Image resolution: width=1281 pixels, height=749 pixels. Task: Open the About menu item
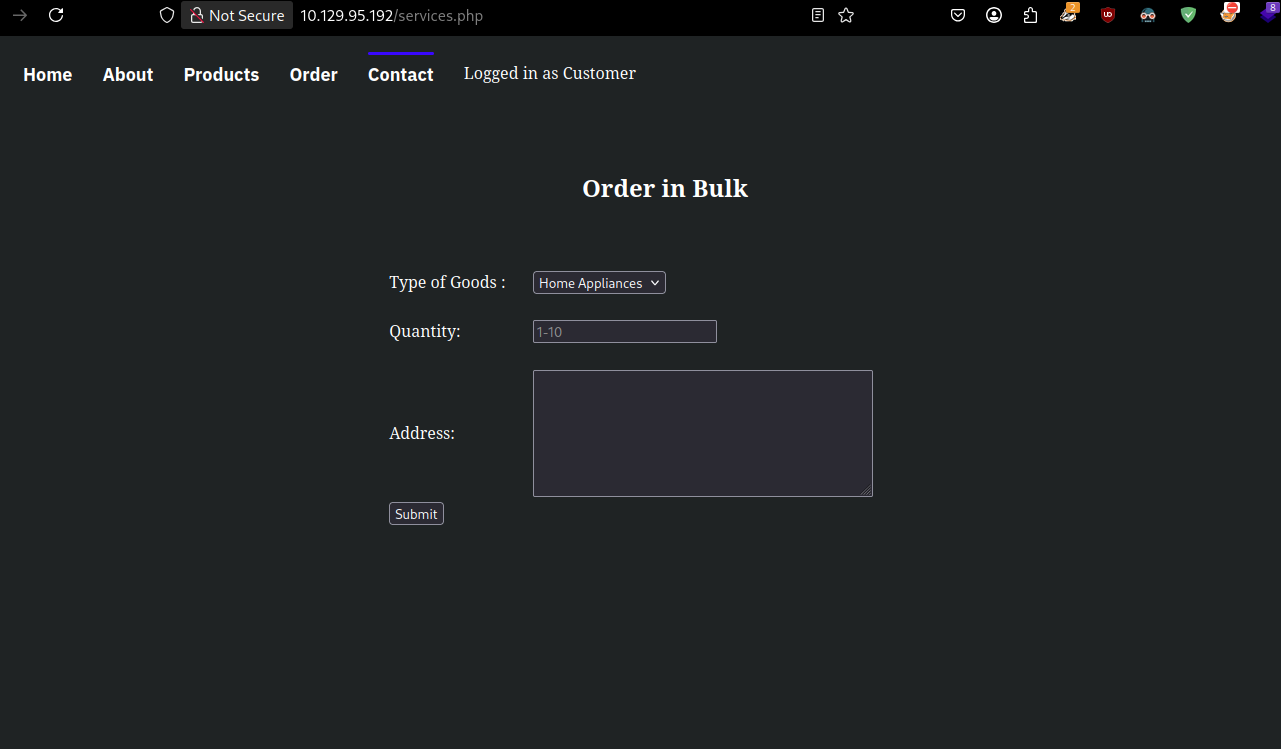[x=128, y=75]
